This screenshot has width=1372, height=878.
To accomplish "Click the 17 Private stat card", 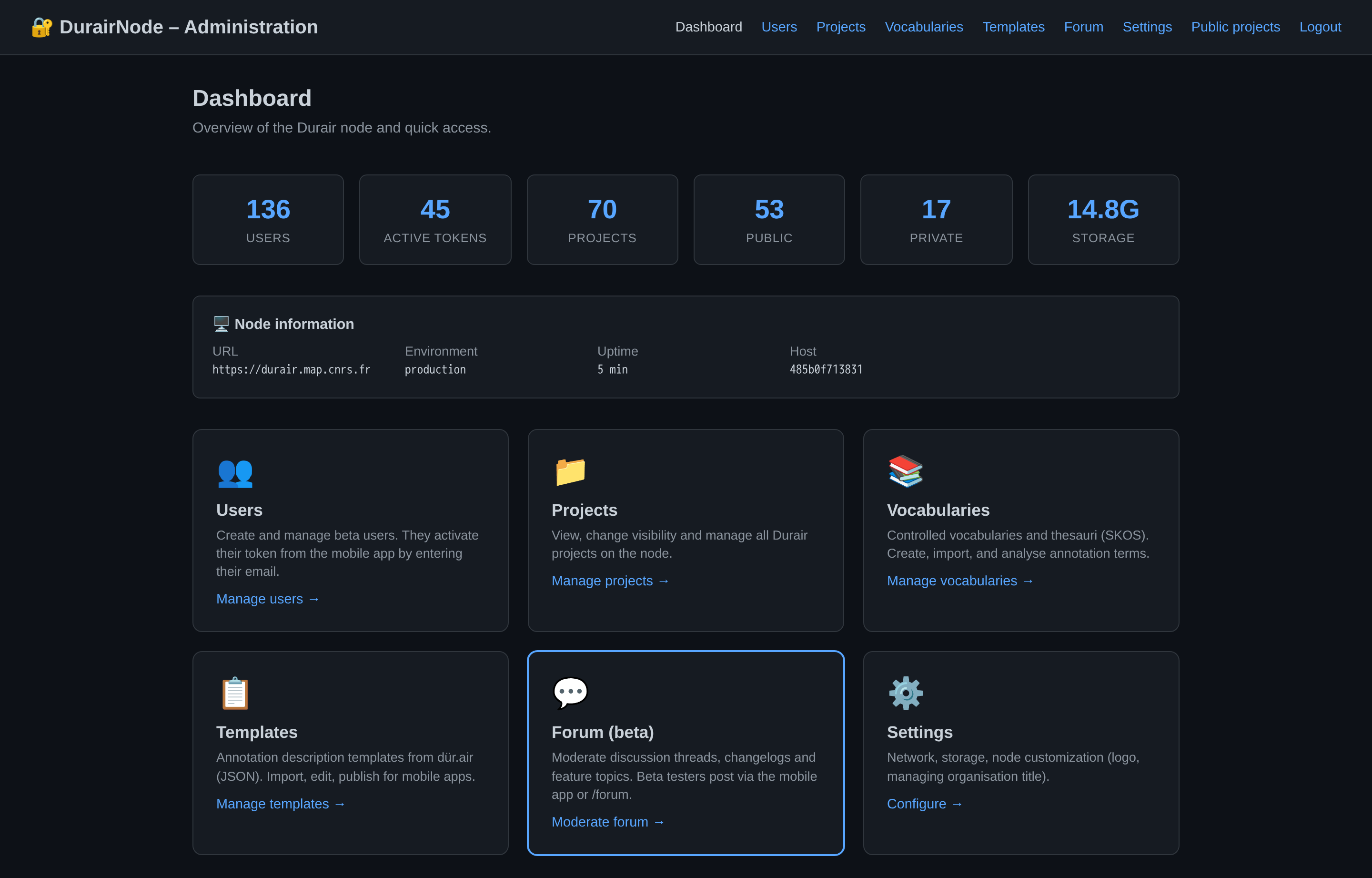I will pyautogui.click(x=936, y=219).
